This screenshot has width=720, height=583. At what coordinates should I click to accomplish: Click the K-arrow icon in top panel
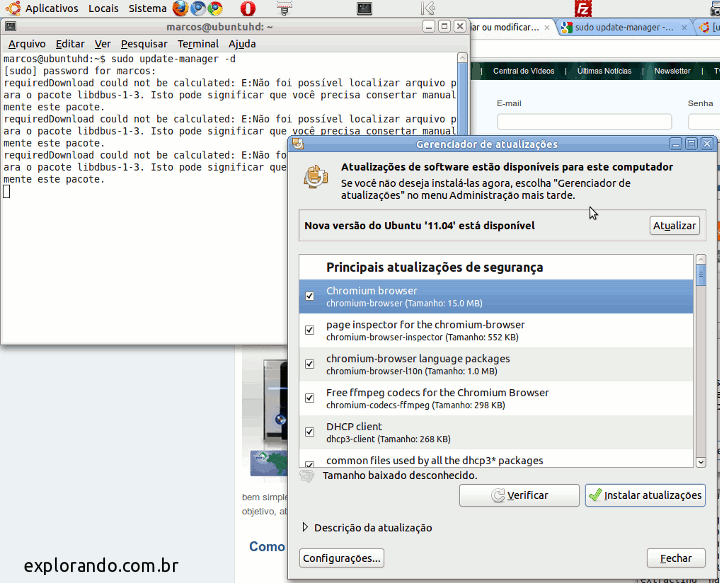[428, 8]
